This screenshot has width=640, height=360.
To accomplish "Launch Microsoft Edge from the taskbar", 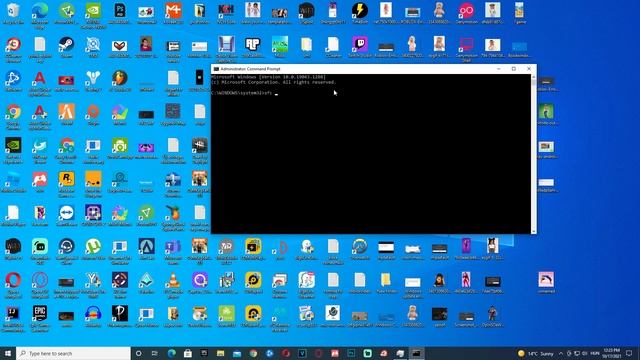I will click(171, 353).
